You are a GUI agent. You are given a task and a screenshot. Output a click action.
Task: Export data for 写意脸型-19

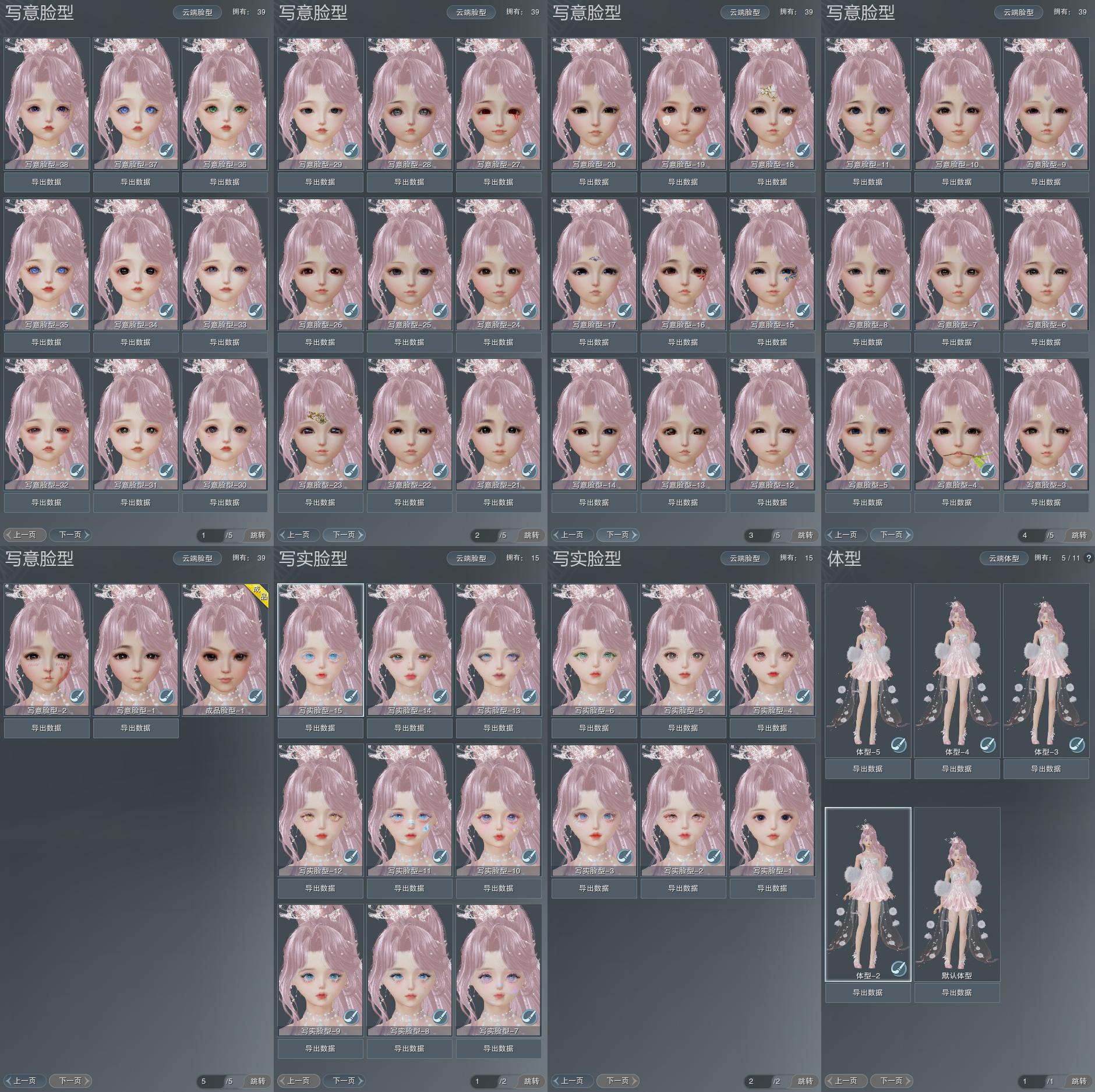pyautogui.click(x=683, y=182)
